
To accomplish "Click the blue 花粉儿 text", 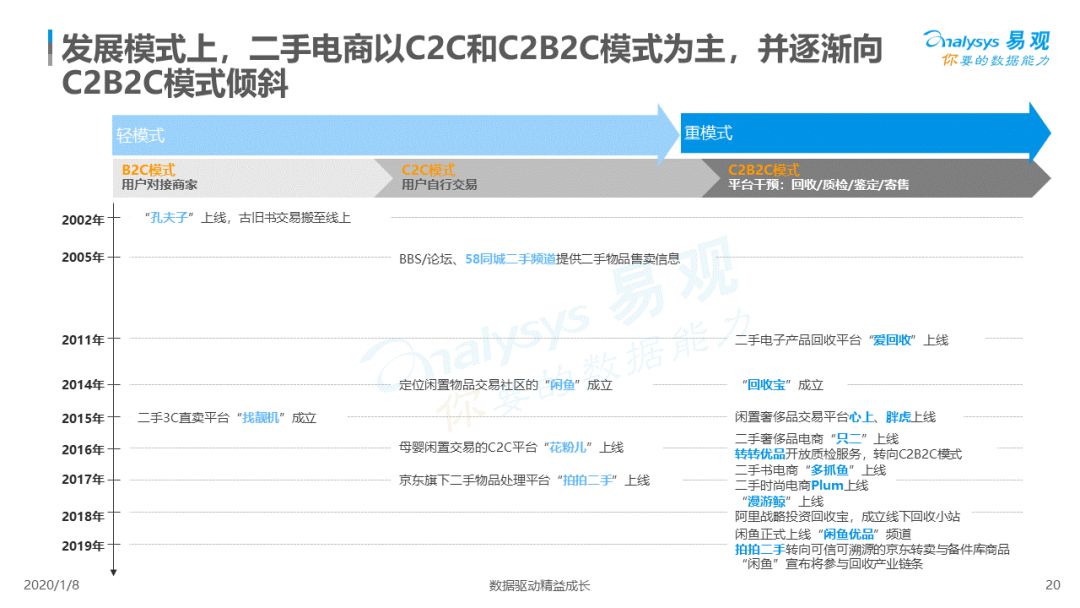I will coord(568,448).
